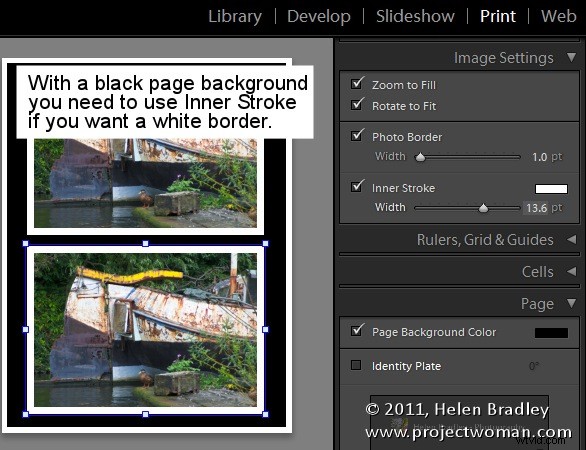Switch to the Develop module

click(319, 17)
